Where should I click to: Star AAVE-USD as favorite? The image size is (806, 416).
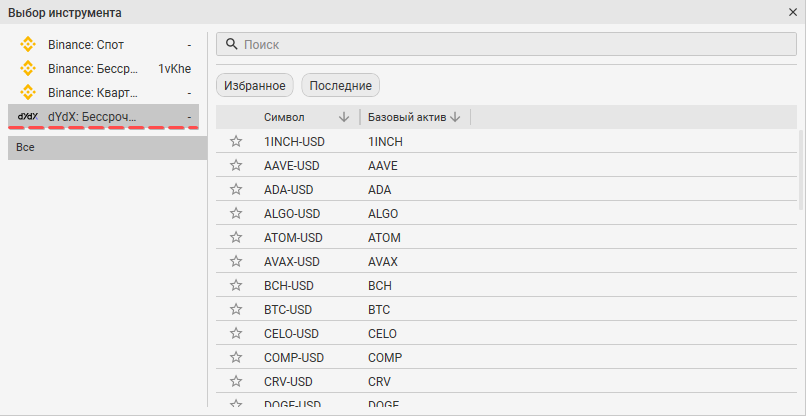pyautogui.click(x=236, y=166)
